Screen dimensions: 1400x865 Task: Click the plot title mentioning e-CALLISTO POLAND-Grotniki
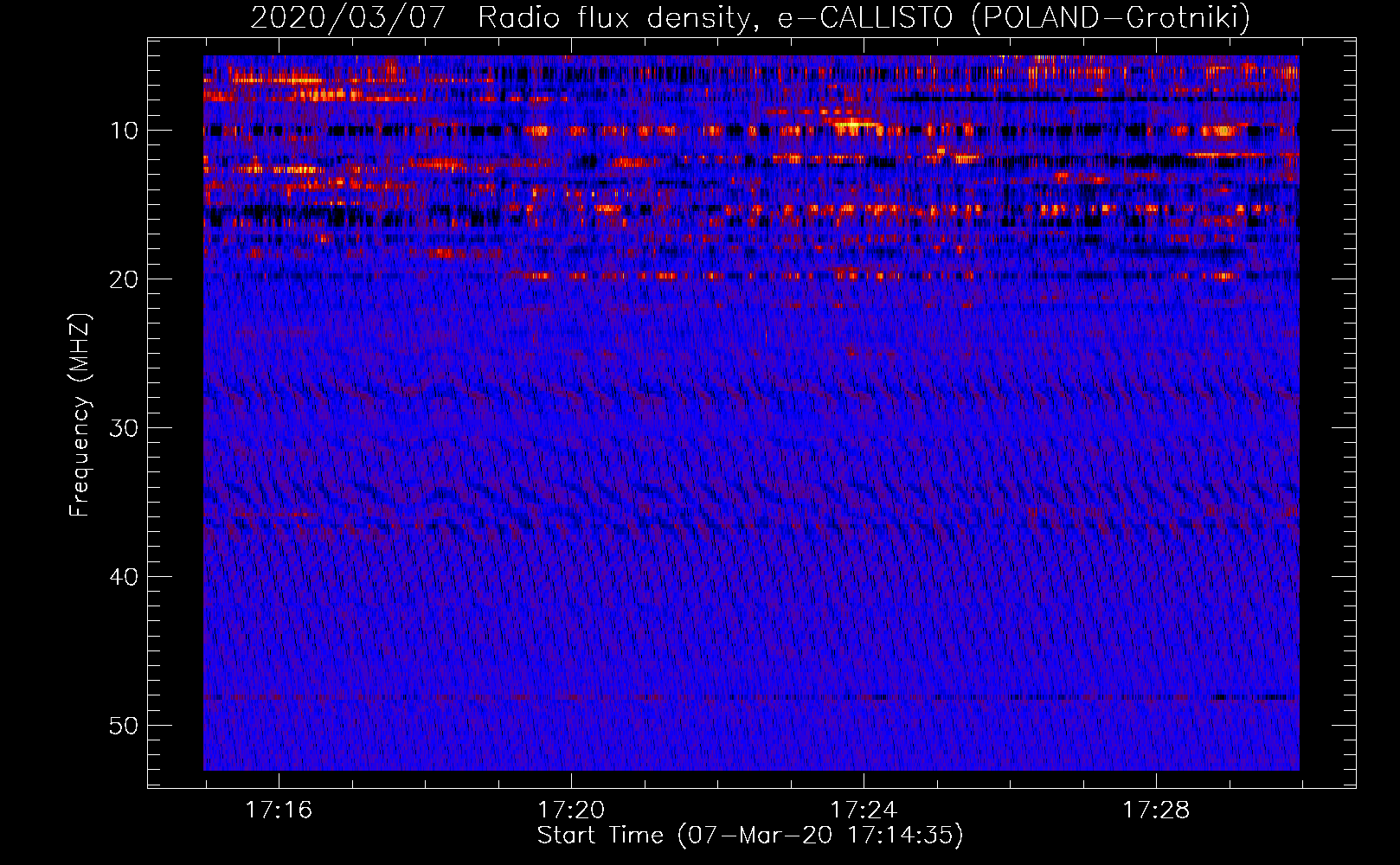(750, 17)
